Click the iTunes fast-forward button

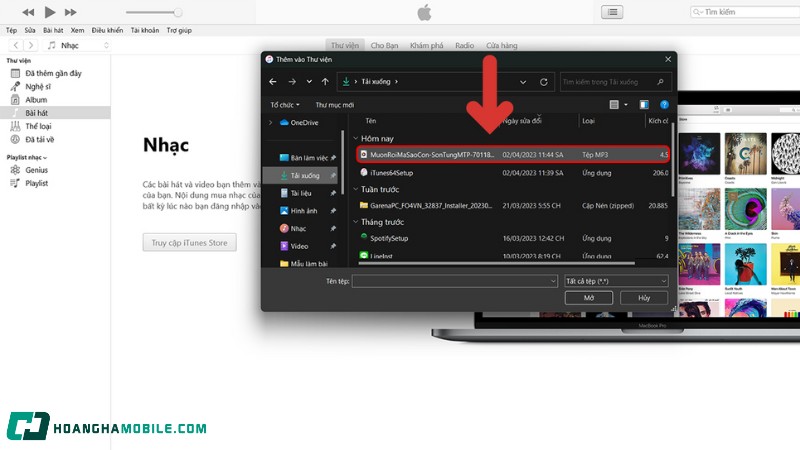point(70,12)
